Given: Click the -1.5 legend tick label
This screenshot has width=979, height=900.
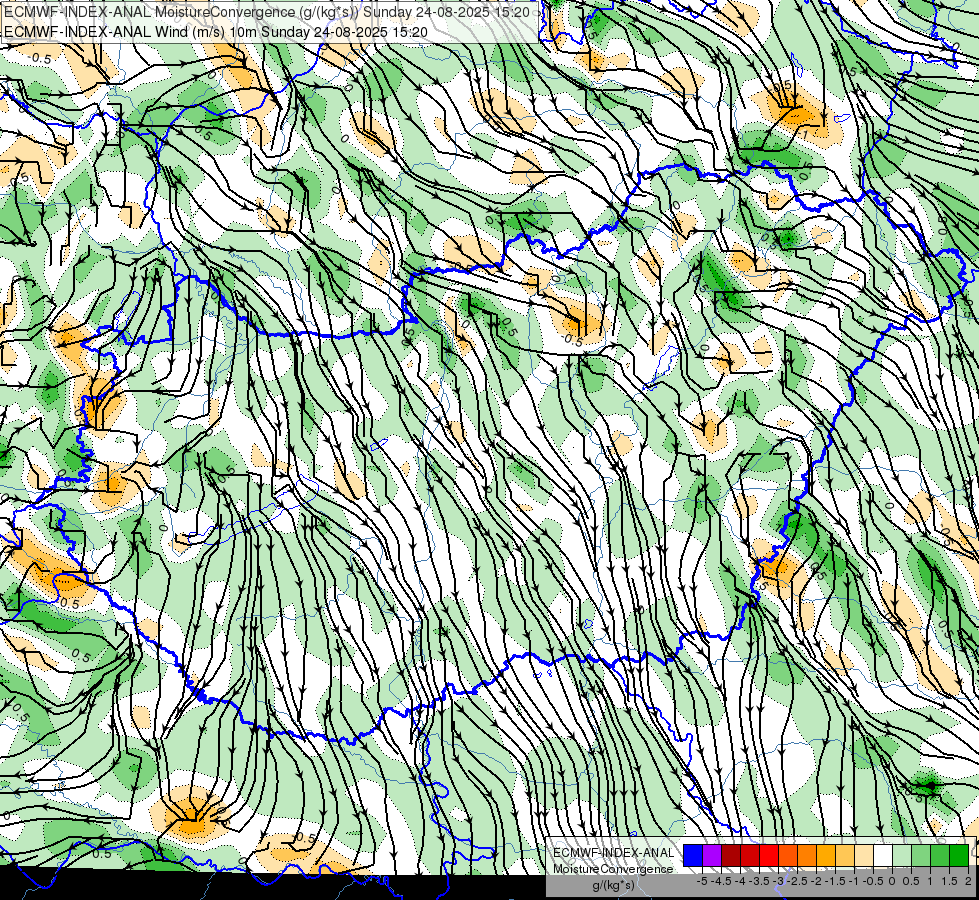Looking at the screenshot, I should tap(835, 881).
